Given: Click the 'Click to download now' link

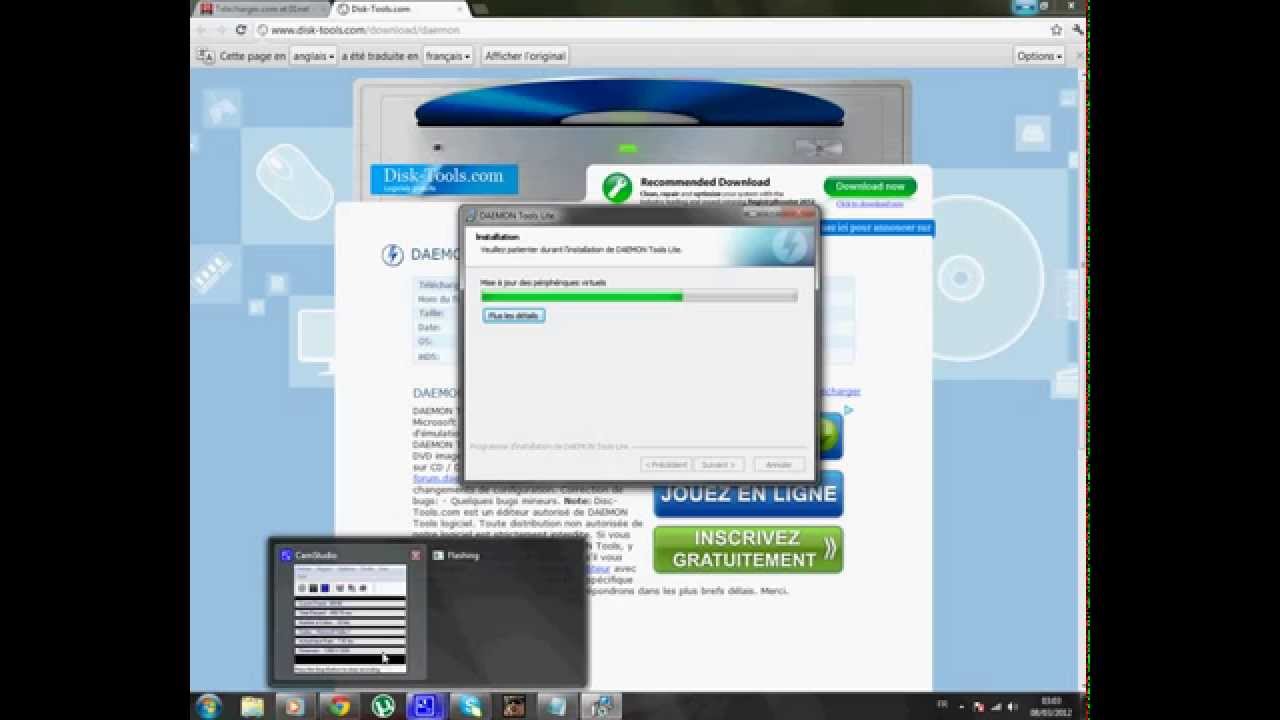Looking at the screenshot, I should (x=869, y=204).
